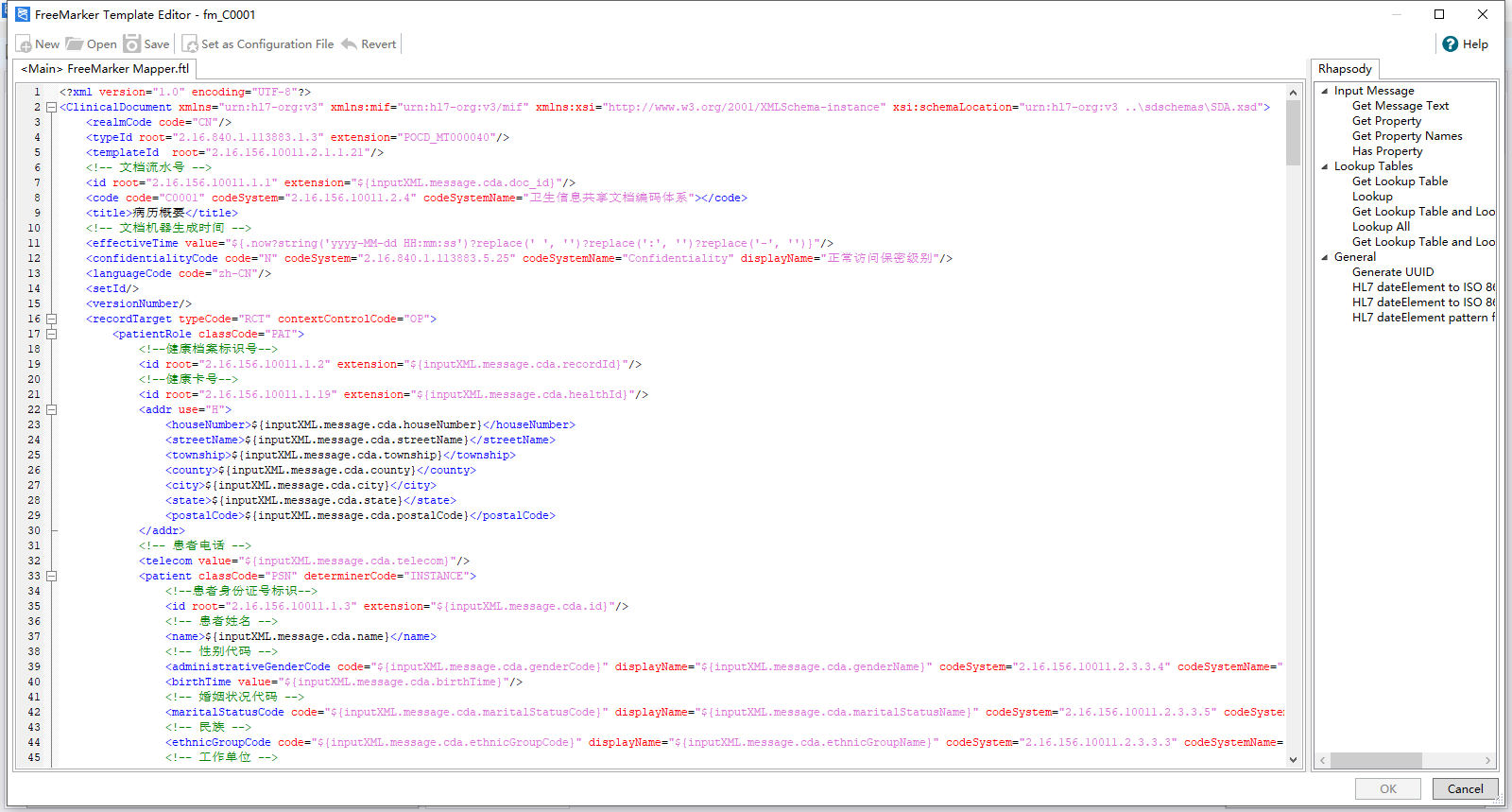The height and width of the screenshot is (812, 1512).
Task: Select the Rhapsody panel tab
Action: (1345, 69)
